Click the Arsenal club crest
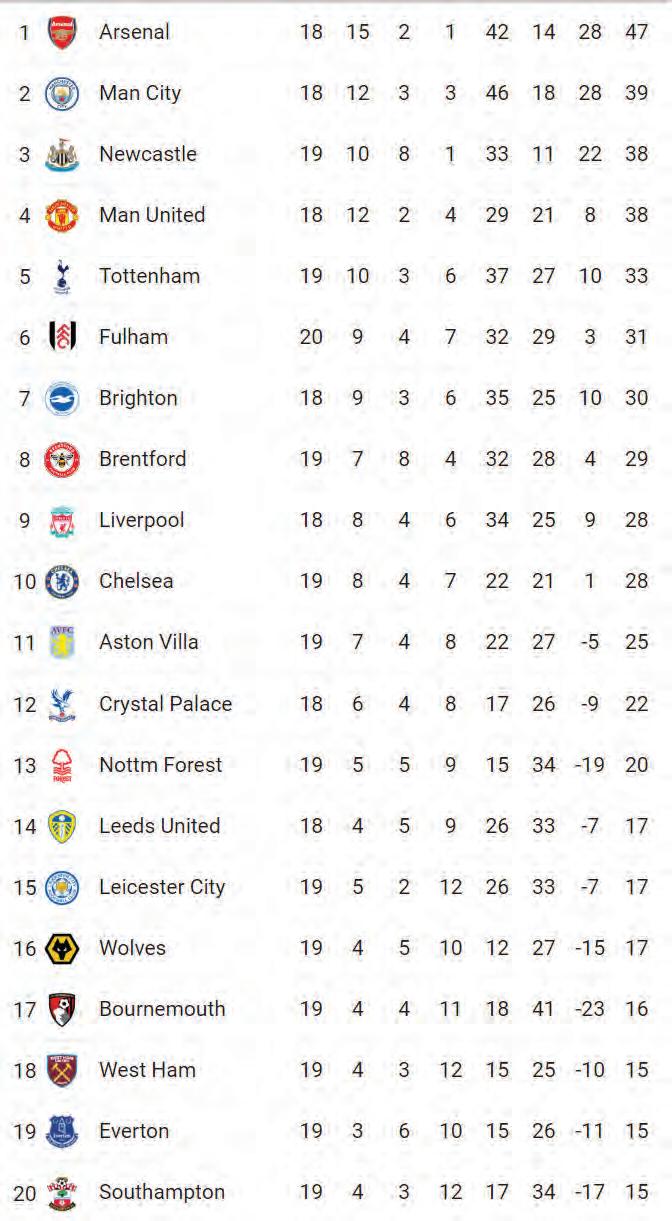Screen dimensions: 672x1221 point(62,32)
